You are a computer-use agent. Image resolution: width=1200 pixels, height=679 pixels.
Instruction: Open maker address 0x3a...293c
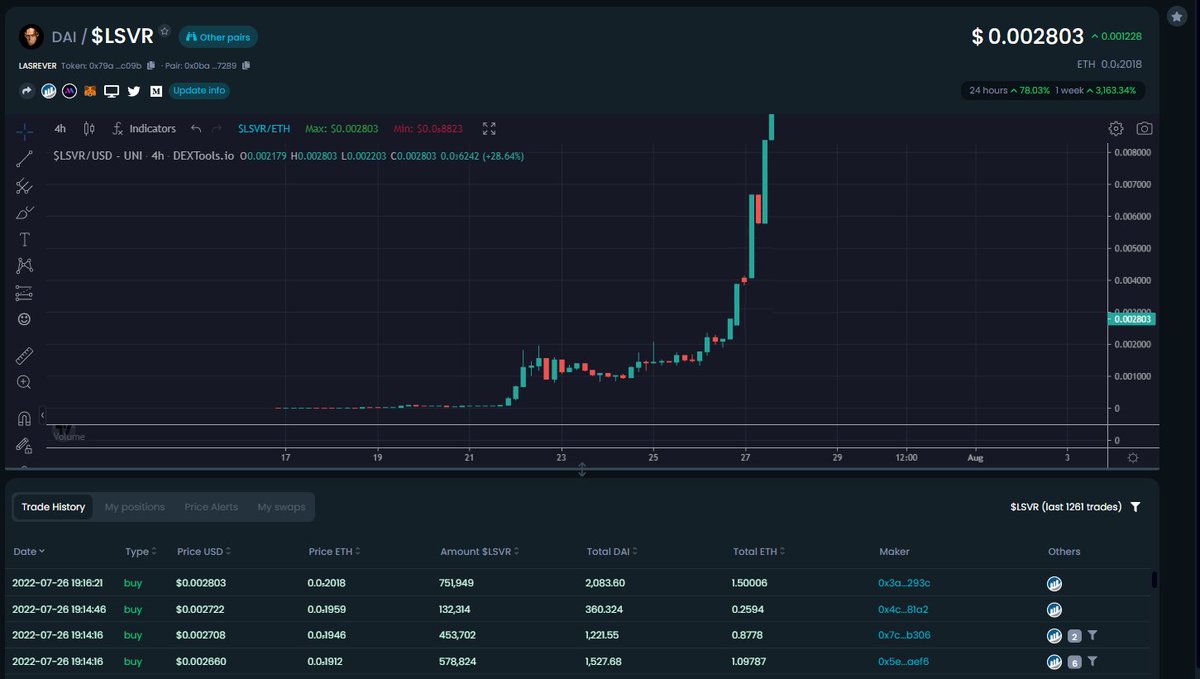coord(904,583)
